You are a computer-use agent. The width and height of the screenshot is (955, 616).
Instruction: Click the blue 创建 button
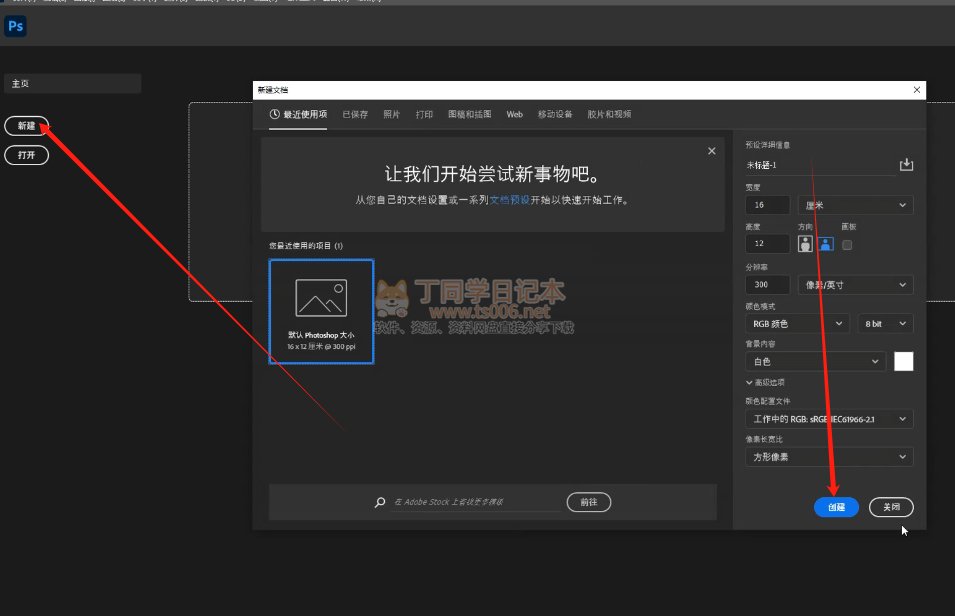click(836, 507)
